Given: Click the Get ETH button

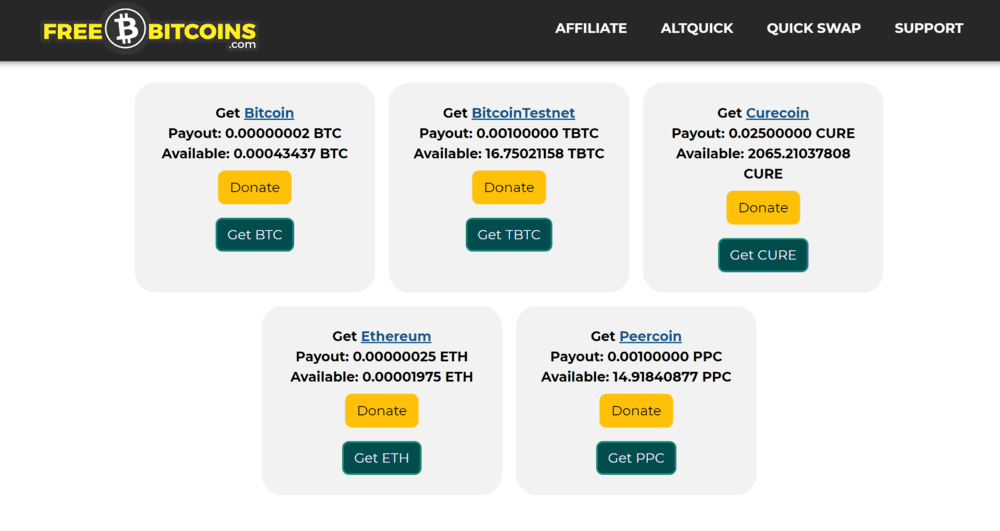Looking at the screenshot, I should point(382,458).
